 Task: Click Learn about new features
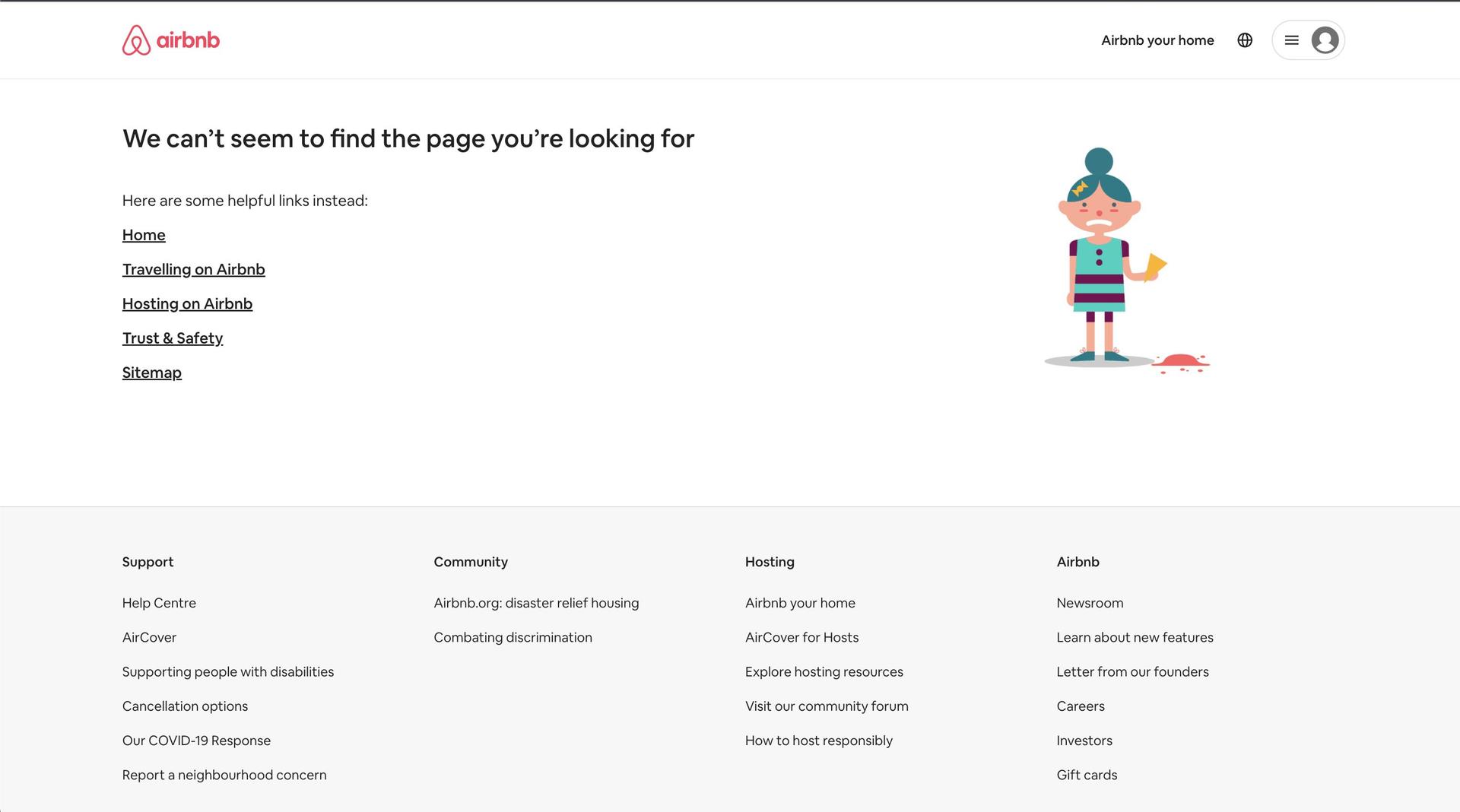[1135, 637]
